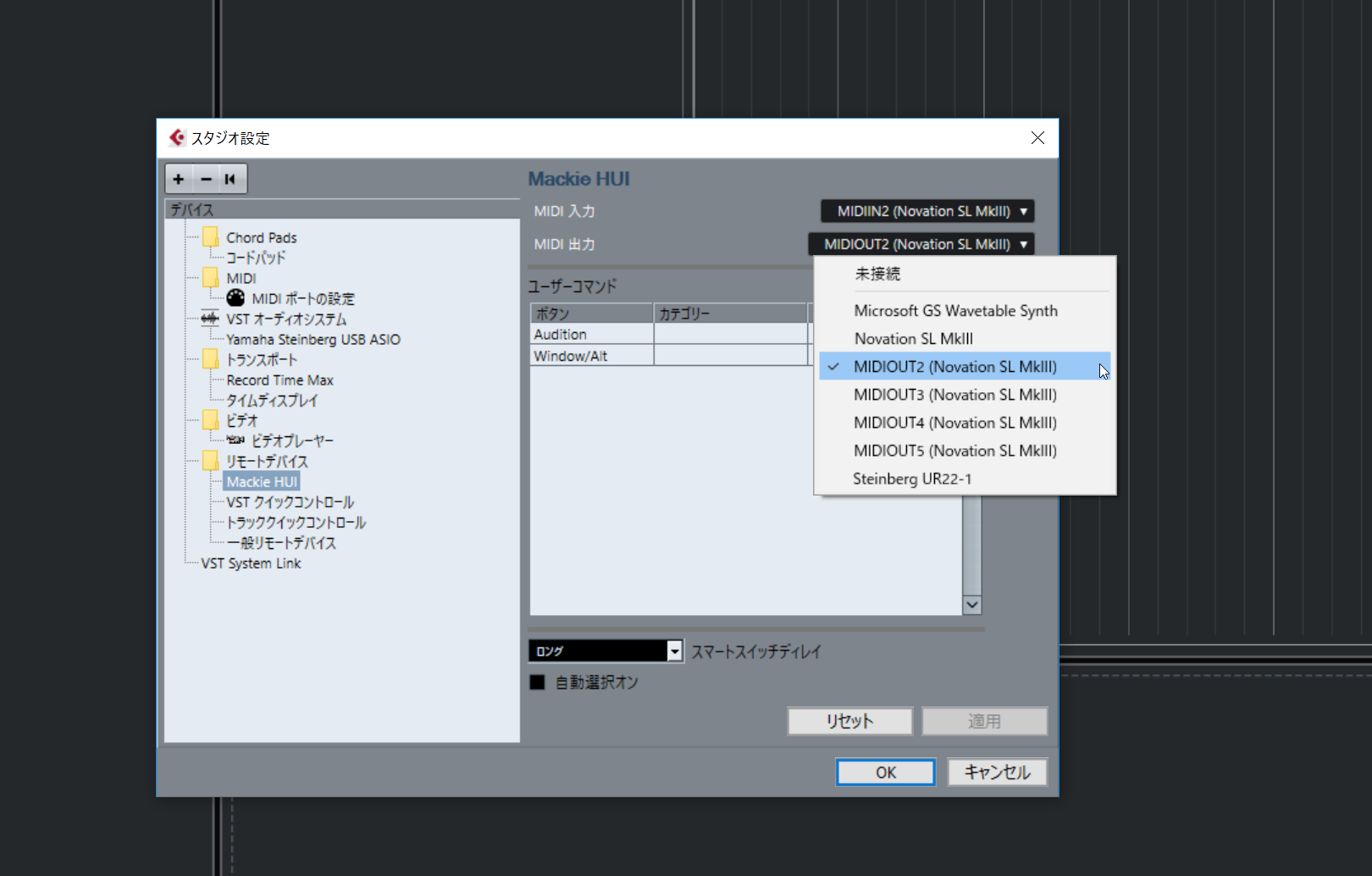The height and width of the screenshot is (876, 1372).
Task: Select VST System Link tree item
Action: pos(251,563)
